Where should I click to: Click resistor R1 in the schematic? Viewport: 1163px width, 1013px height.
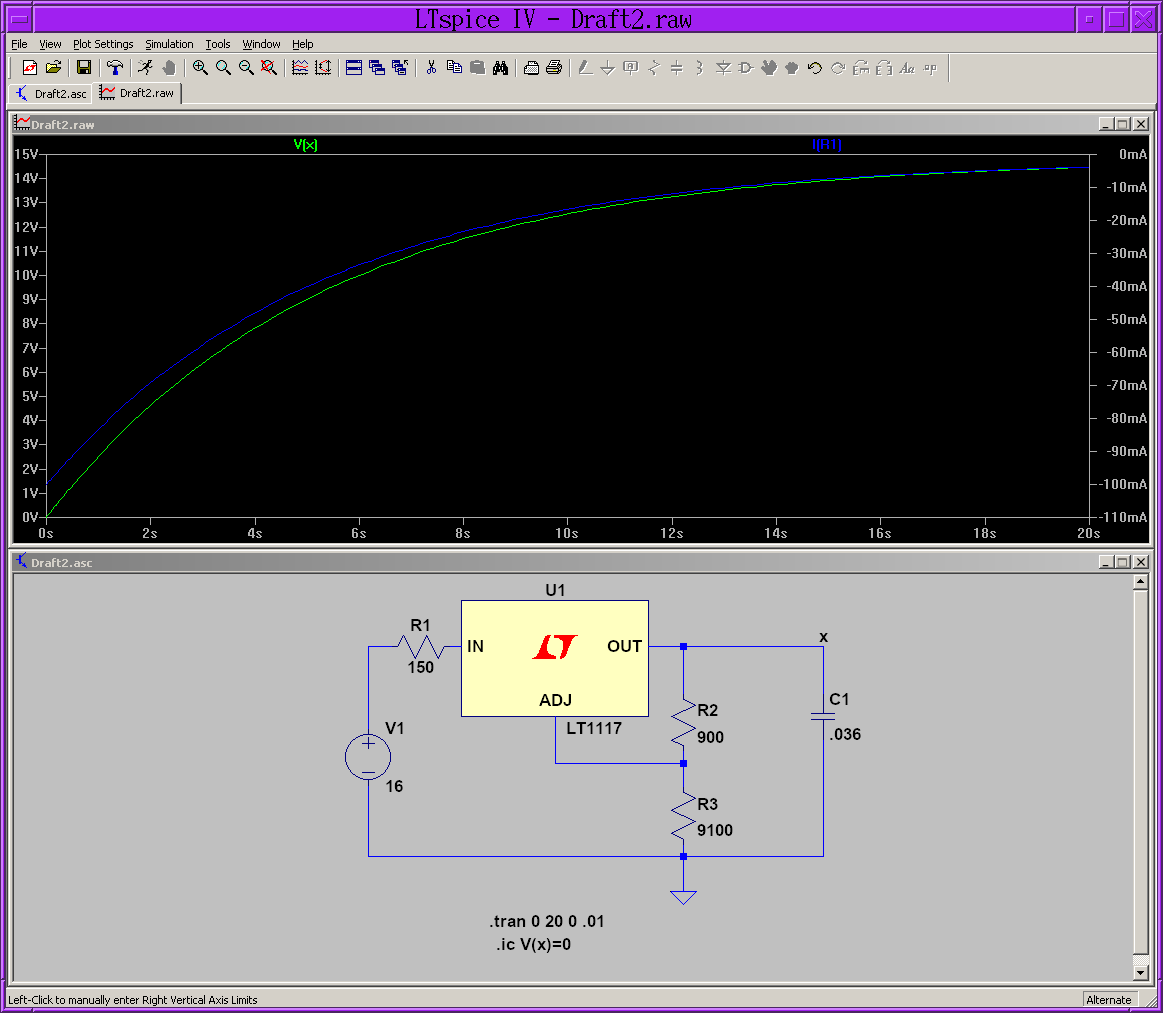421,647
